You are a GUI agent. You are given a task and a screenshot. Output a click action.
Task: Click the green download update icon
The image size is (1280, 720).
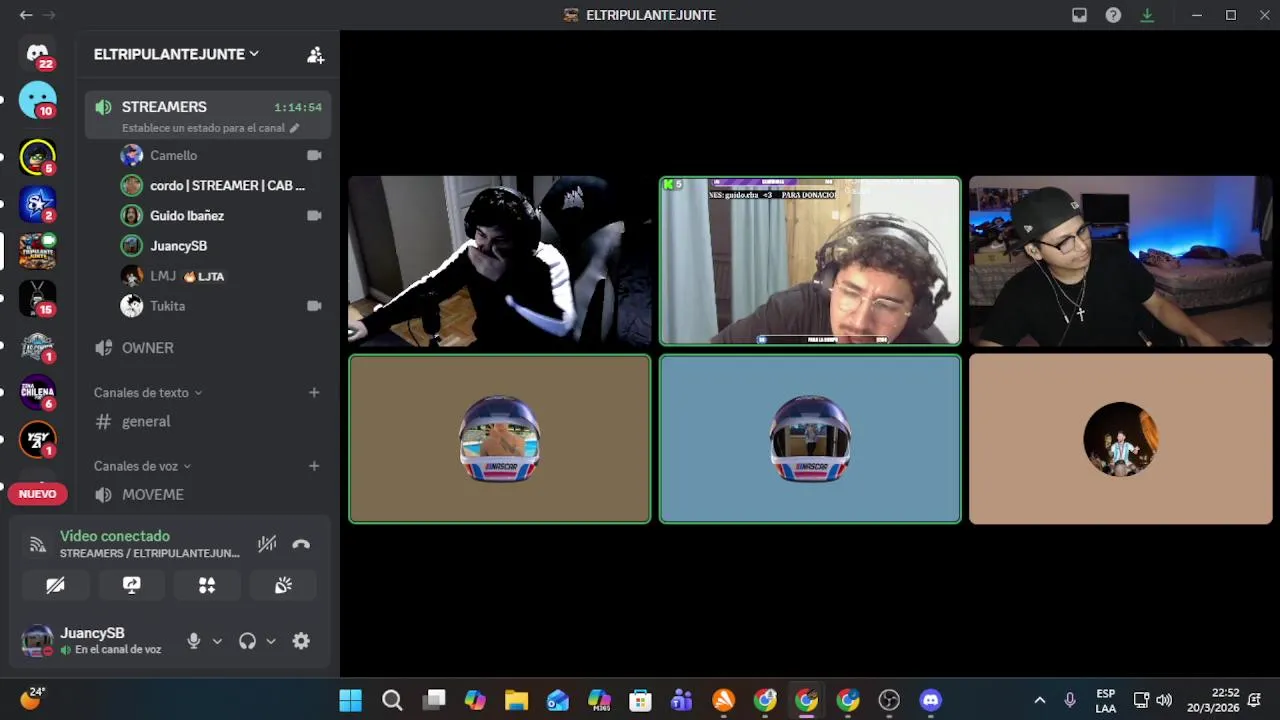pyautogui.click(x=1147, y=15)
